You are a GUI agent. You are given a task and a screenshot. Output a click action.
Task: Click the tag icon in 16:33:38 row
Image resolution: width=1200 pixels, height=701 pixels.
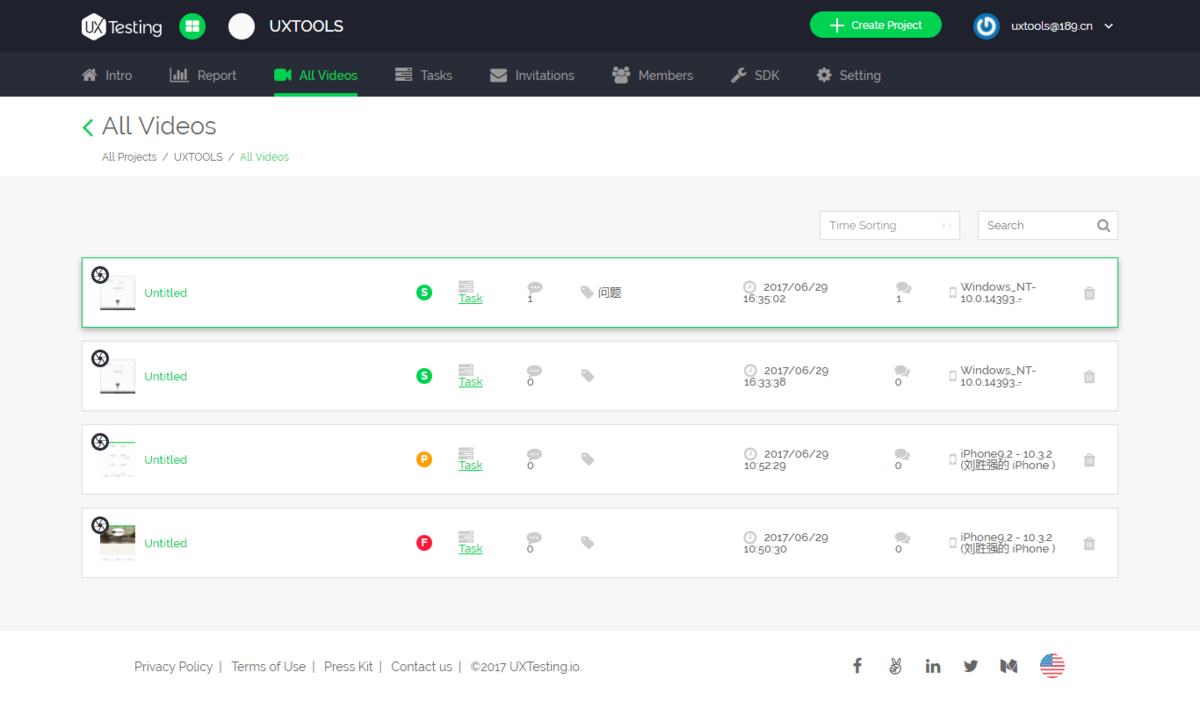click(587, 376)
